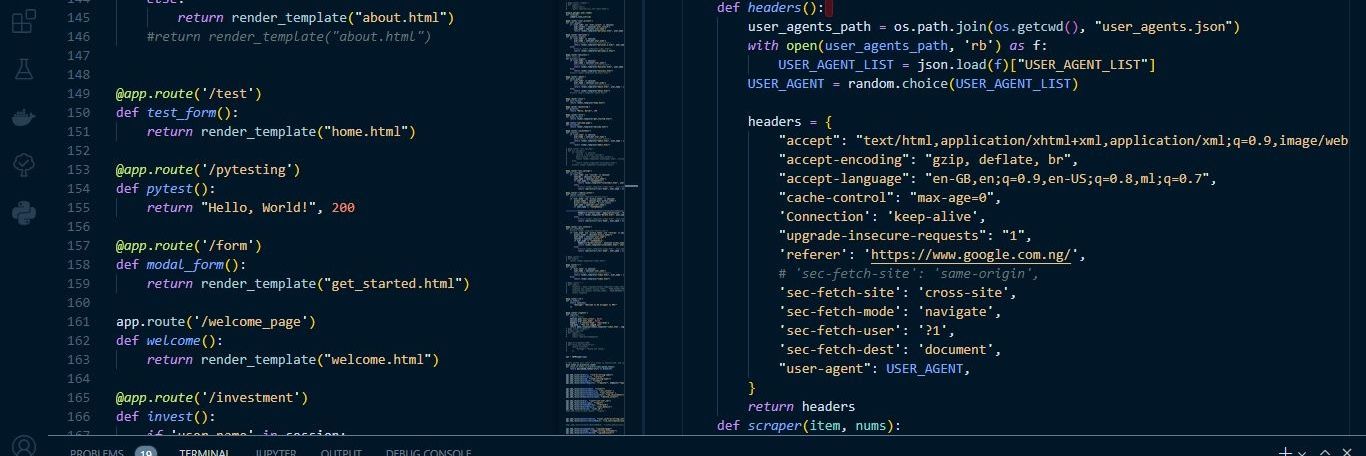Click commented 'sec-fetch-site': 'same-origin' line
The height and width of the screenshot is (456, 1366).
[x=909, y=273]
